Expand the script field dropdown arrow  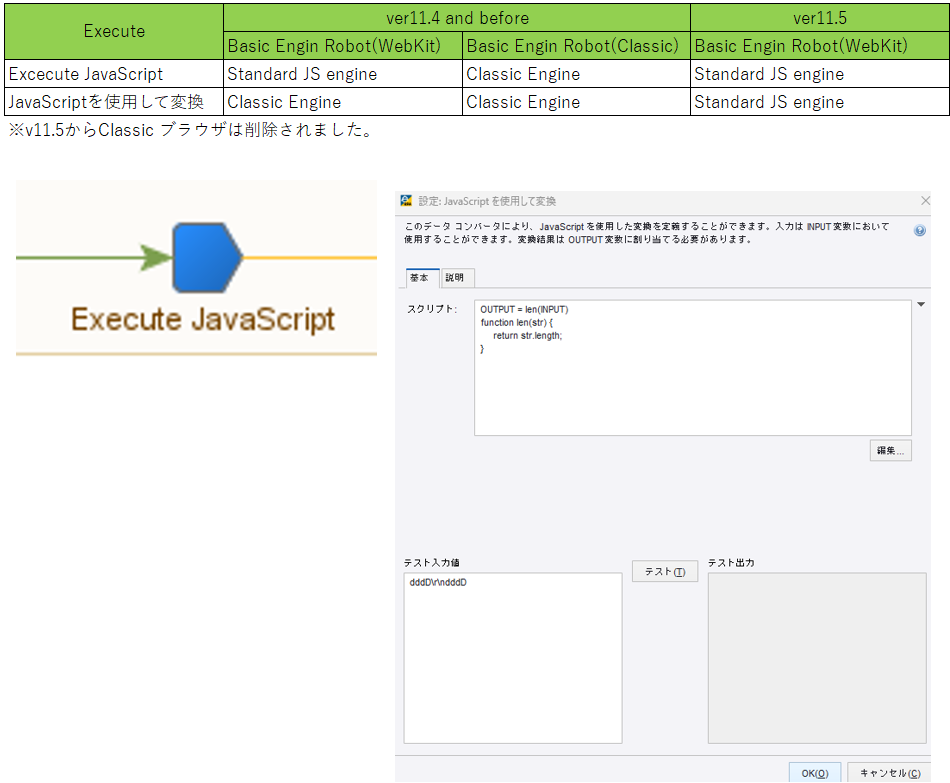[x=921, y=305]
